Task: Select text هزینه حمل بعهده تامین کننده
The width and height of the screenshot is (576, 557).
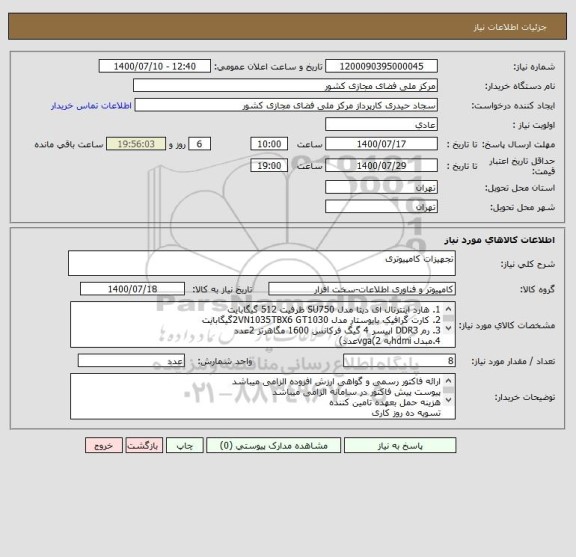Action: click(385, 403)
